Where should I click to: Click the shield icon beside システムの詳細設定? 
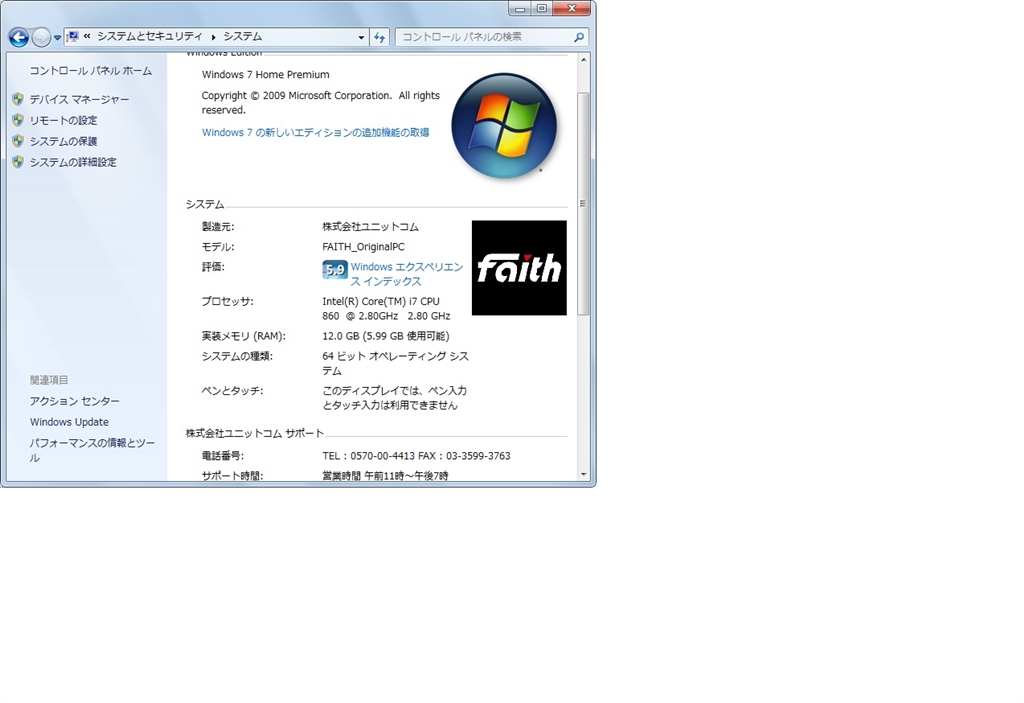[18, 162]
